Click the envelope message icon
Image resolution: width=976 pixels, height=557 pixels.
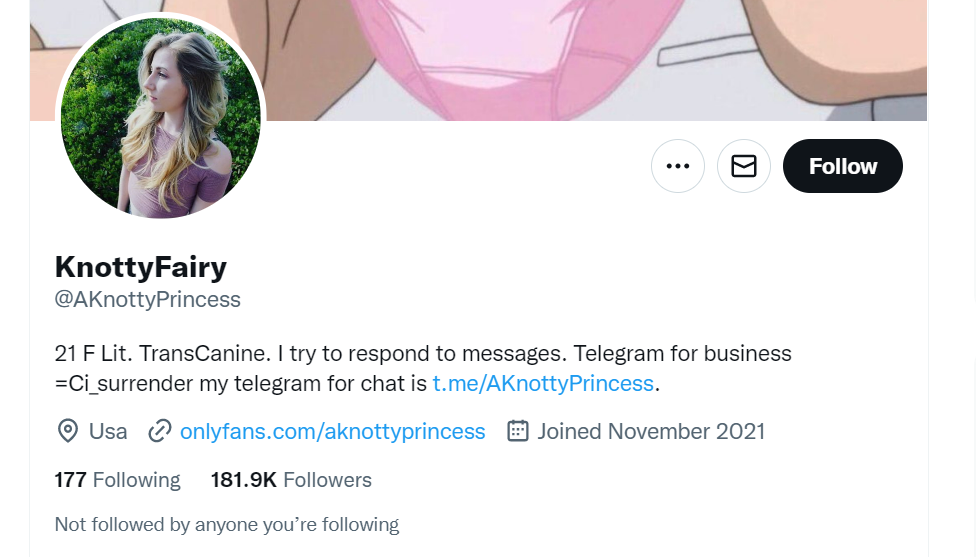coord(744,166)
